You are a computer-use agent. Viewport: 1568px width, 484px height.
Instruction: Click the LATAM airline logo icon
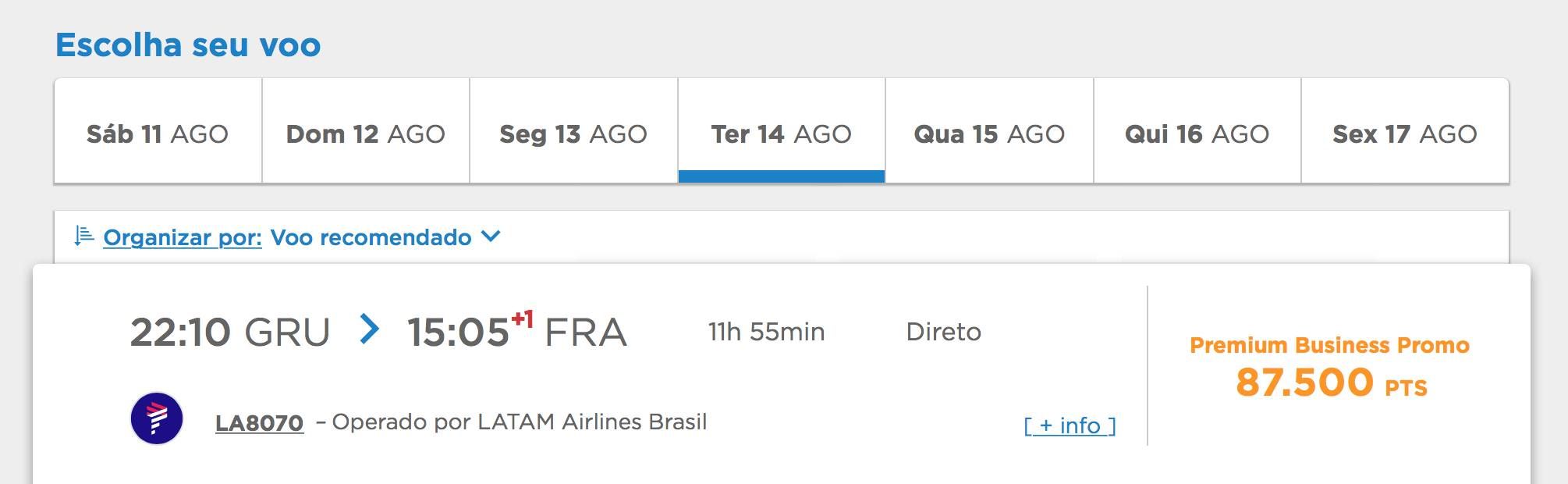(157, 418)
